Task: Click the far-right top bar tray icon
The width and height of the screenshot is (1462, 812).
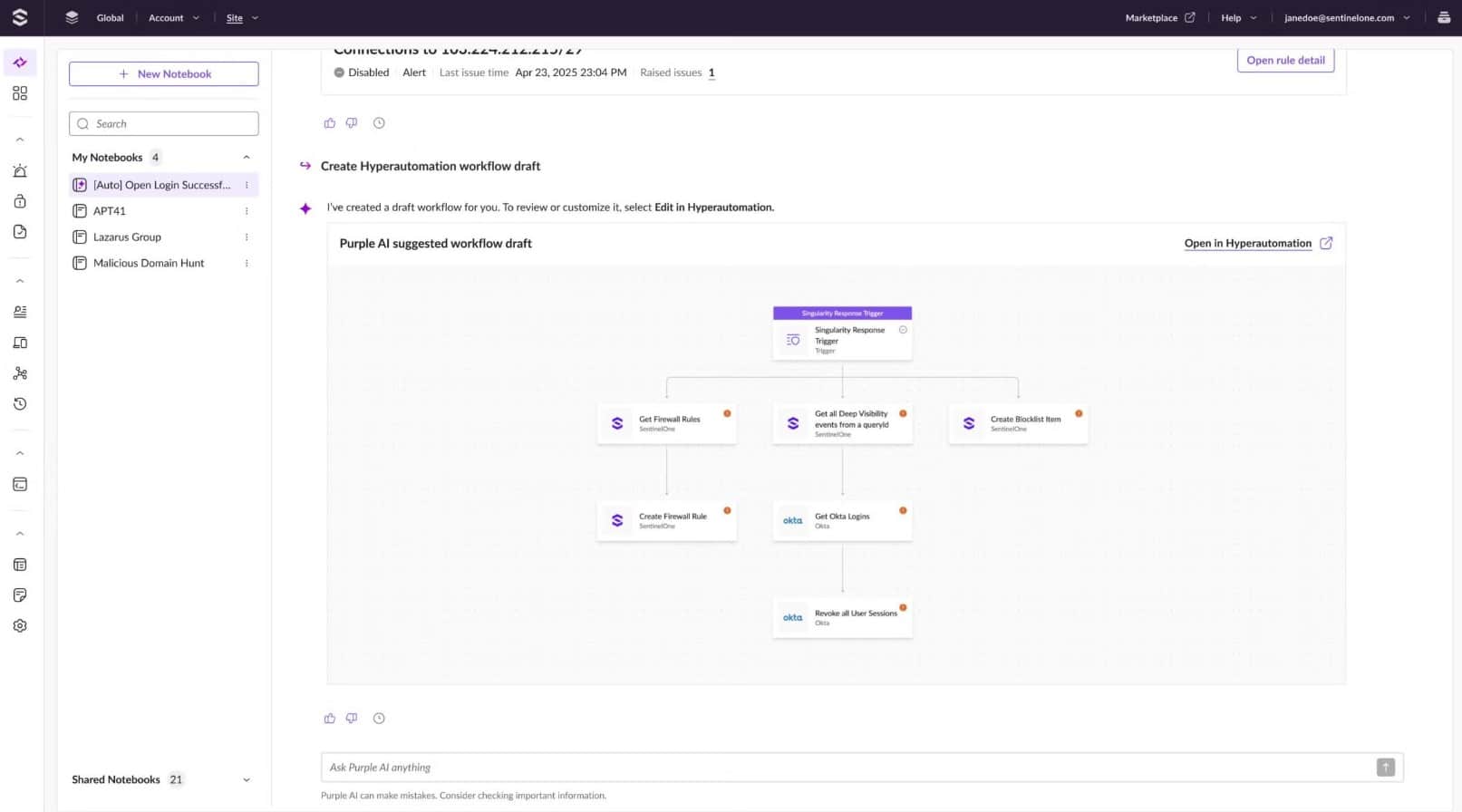Action: point(1444,17)
